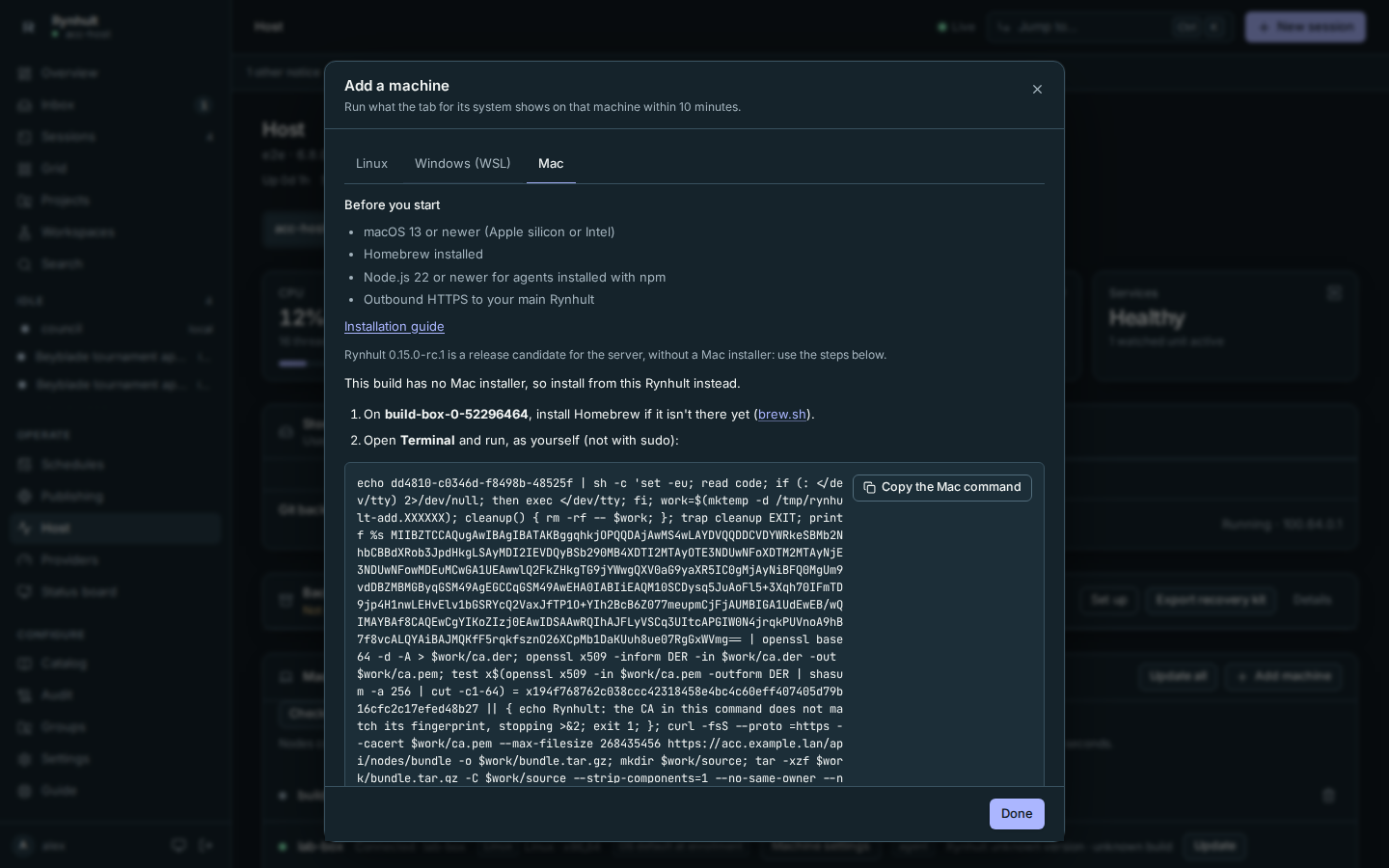Click the 'Homebrew installed' requirement
1389x868 pixels.
point(423,255)
